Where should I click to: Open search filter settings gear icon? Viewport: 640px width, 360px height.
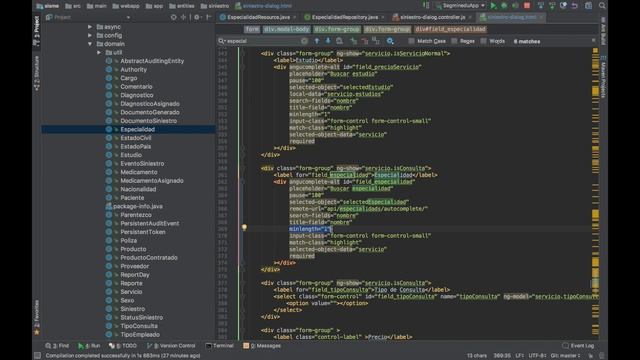[x=390, y=41]
